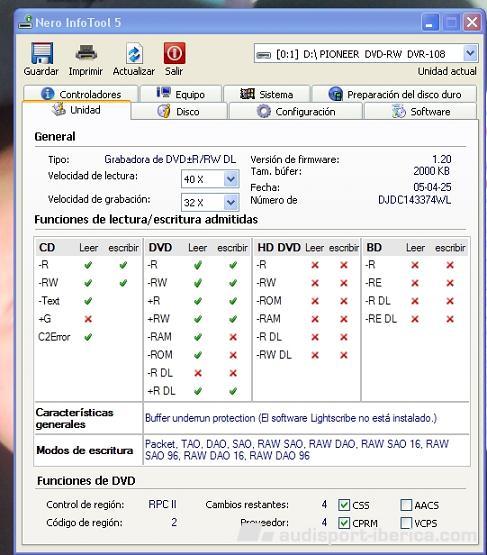Click the green check for CD -R escribir
The image size is (487, 555).
coord(123,265)
